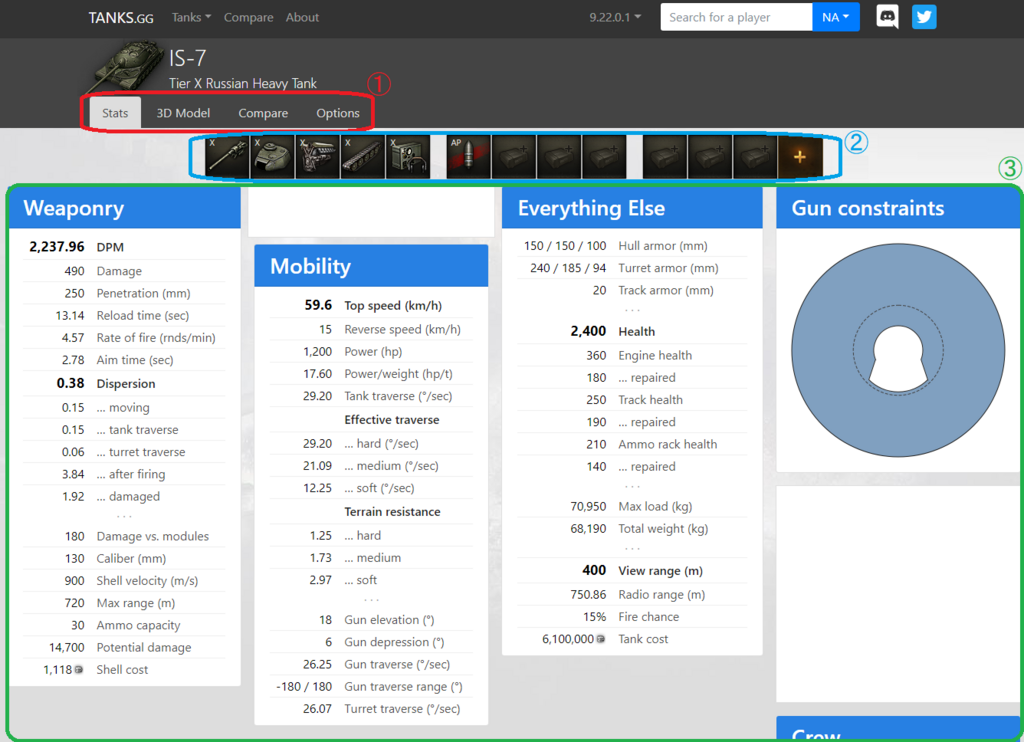Select the Penetration (mm) row label
Viewport: 1024px width, 742px height.
[144, 293]
